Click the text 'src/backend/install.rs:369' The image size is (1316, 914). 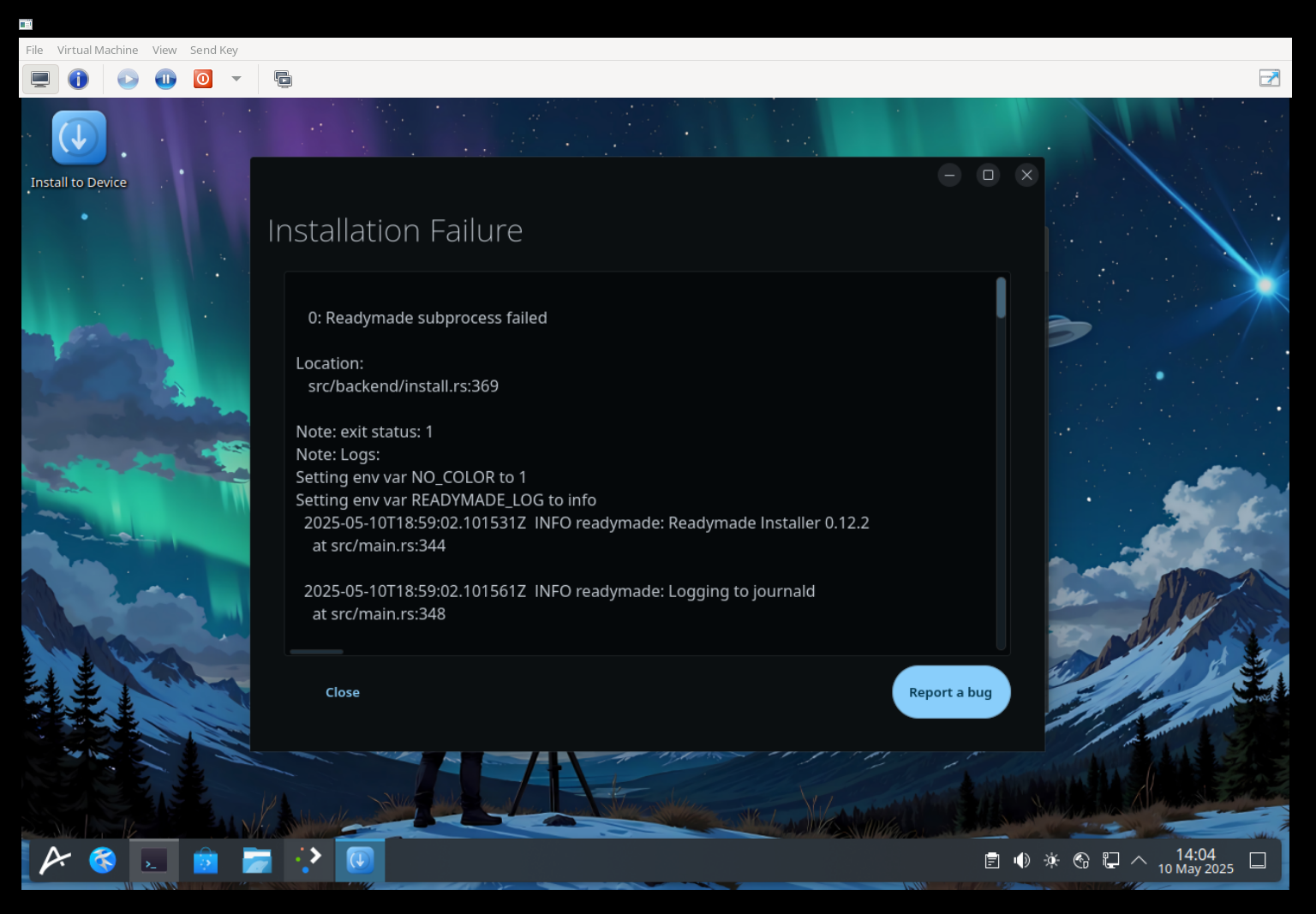(x=404, y=386)
